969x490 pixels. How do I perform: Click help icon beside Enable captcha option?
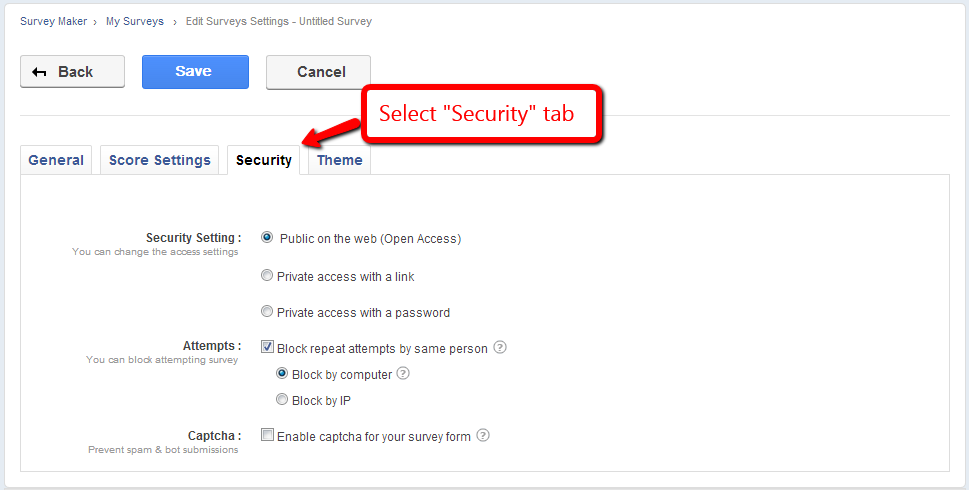click(483, 436)
